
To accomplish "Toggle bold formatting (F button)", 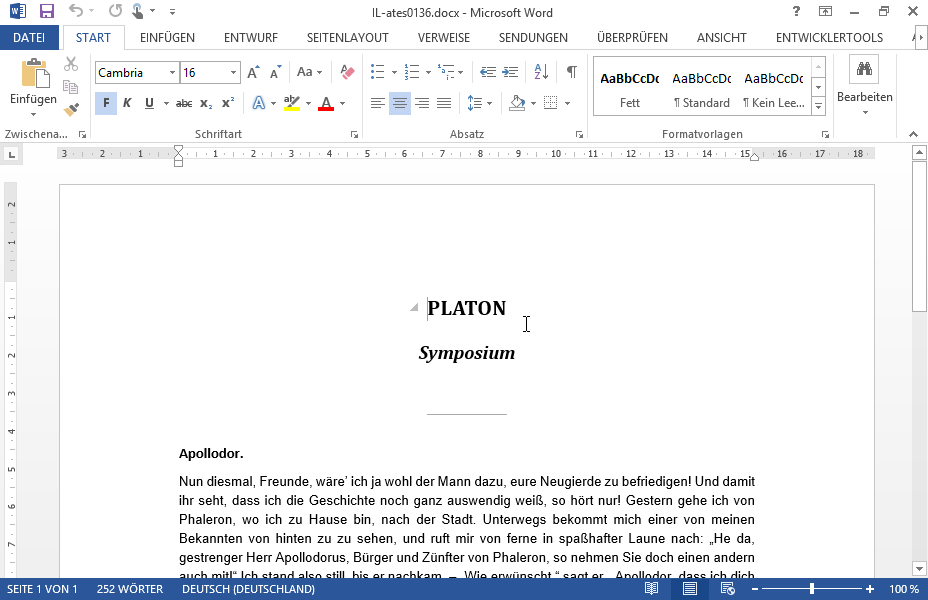I will click(x=106, y=104).
